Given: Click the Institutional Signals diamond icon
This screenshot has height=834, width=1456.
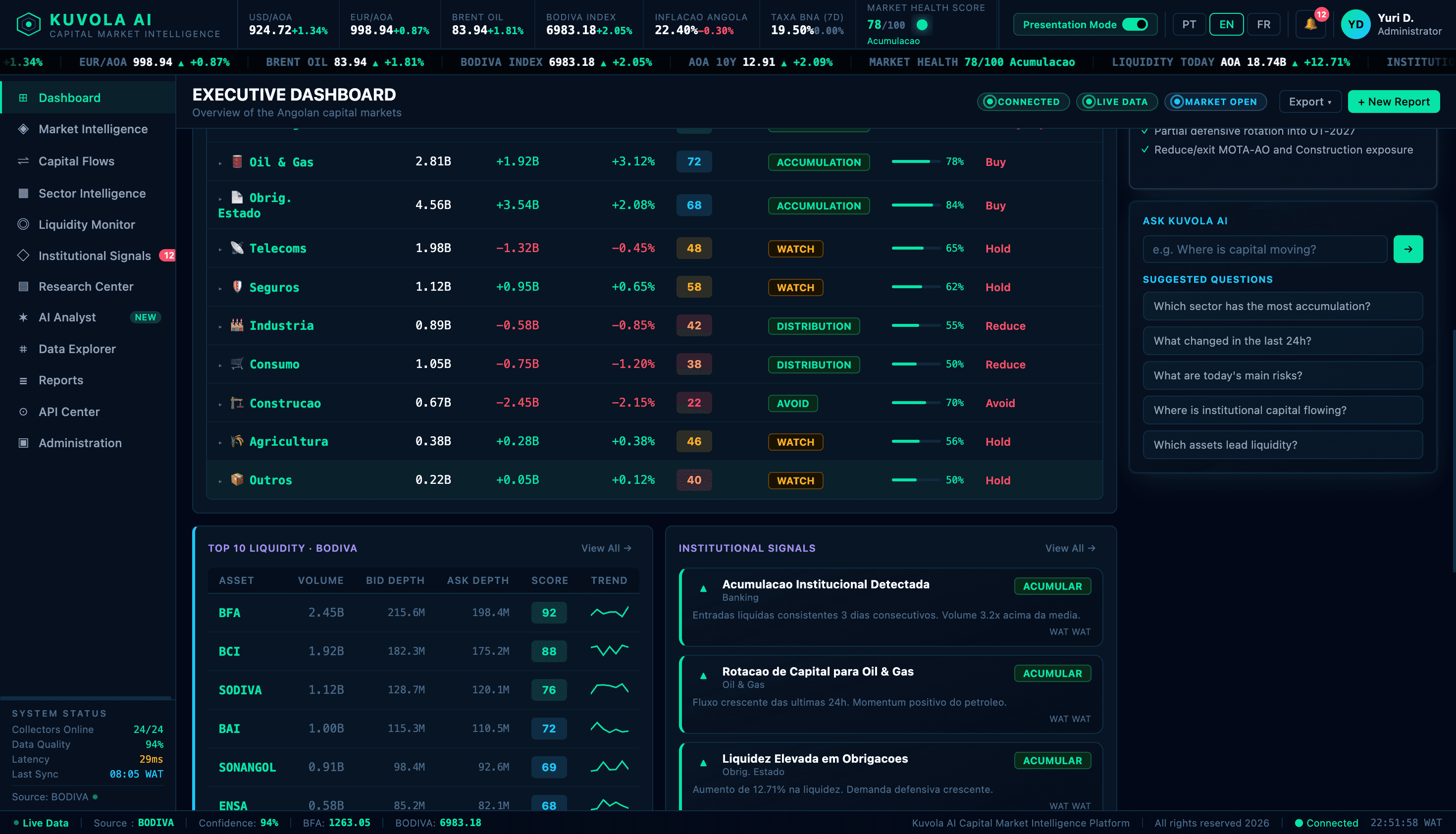Looking at the screenshot, I should (23, 256).
